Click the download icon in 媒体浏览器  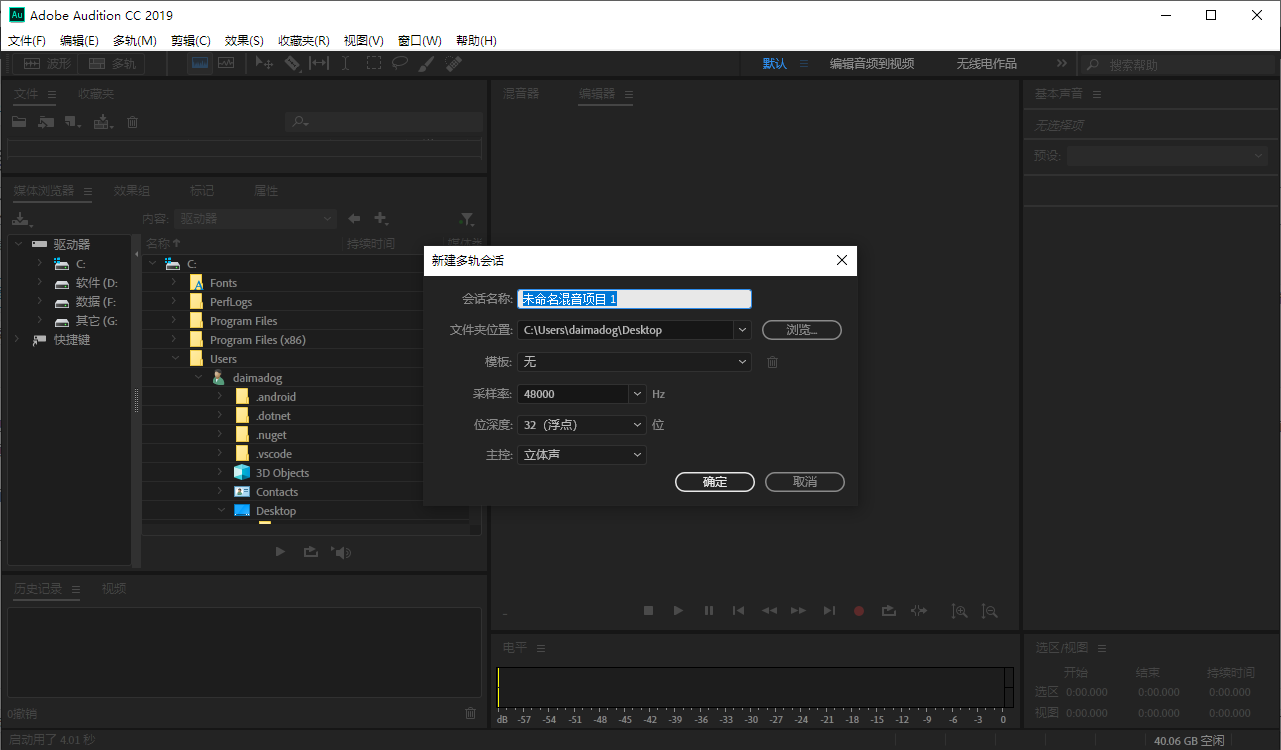pyautogui.click(x=21, y=219)
